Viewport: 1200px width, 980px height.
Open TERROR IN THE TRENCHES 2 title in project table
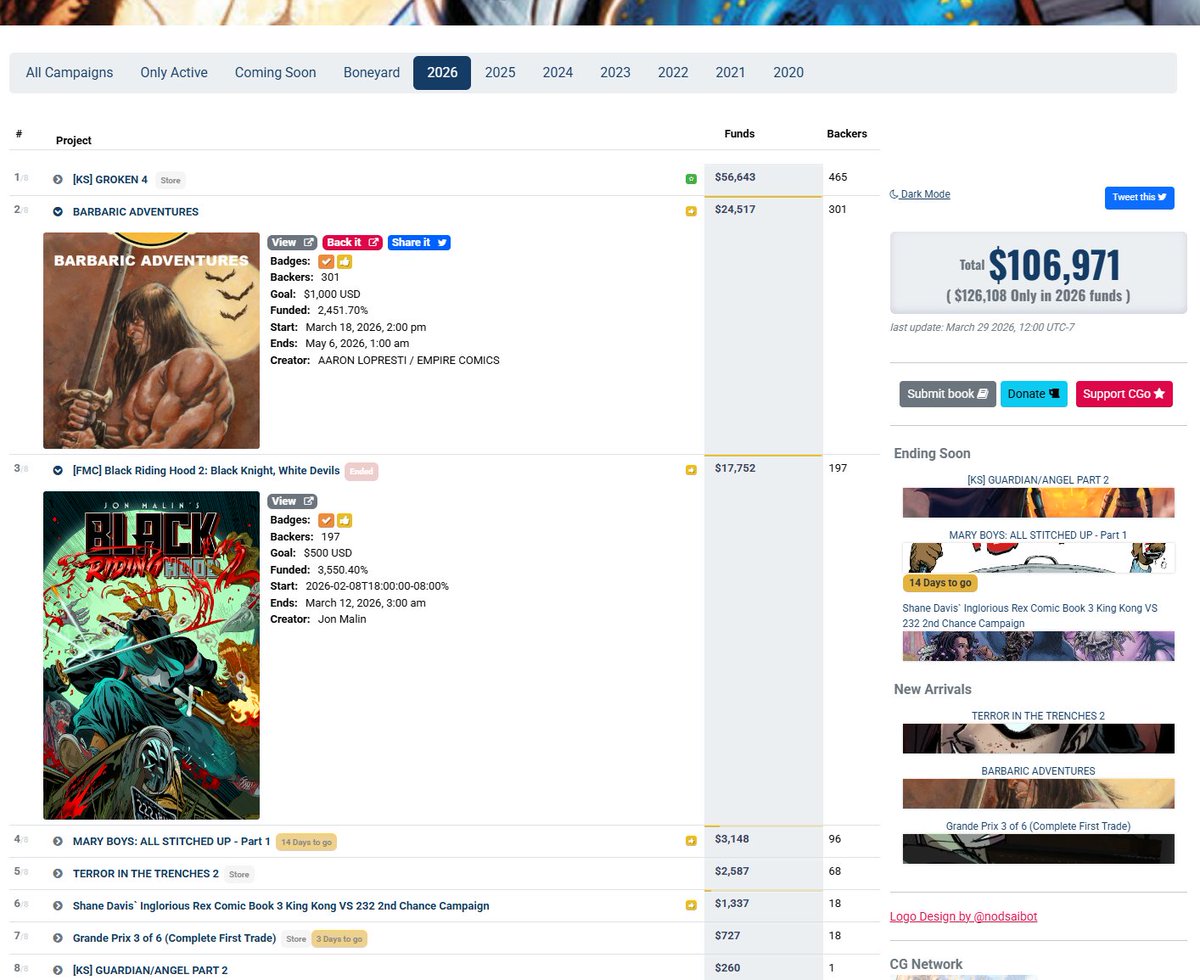tap(146, 874)
